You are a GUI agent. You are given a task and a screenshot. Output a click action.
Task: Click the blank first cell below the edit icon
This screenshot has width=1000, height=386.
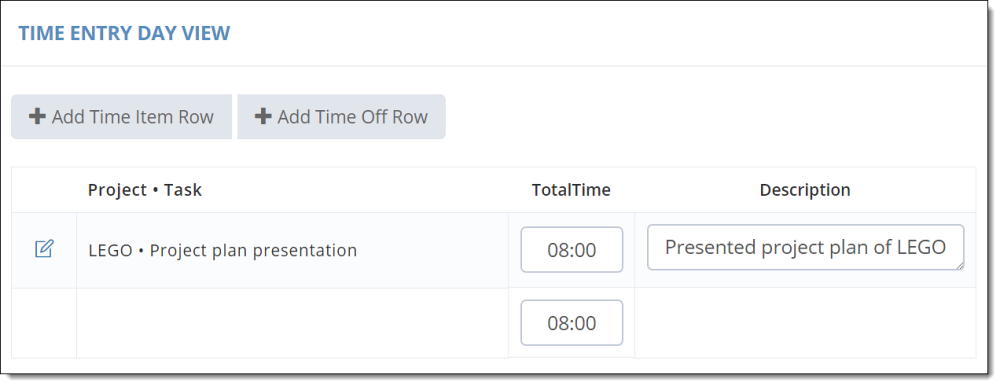click(x=44, y=323)
